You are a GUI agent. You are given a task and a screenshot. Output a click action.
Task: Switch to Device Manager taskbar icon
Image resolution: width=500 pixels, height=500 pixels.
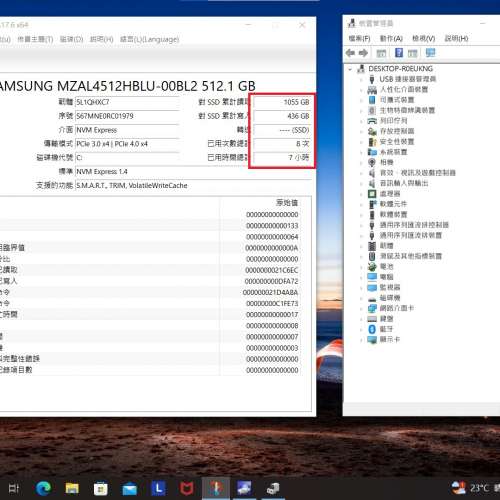click(273, 489)
